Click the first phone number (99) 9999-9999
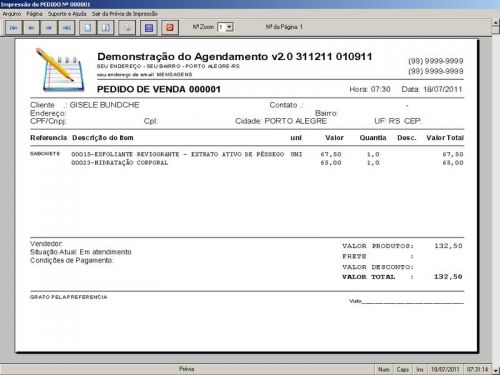 (x=436, y=61)
